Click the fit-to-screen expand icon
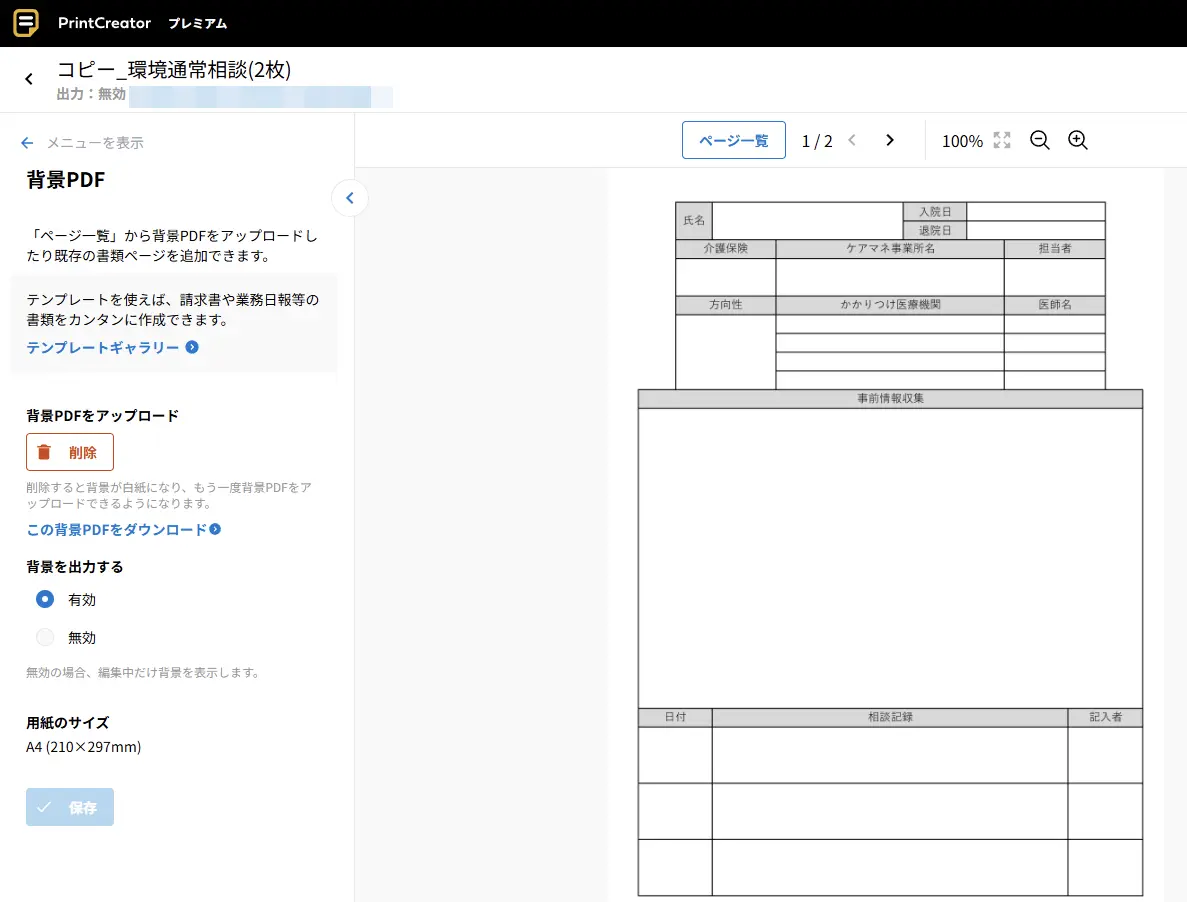The height and width of the screenshot is (902, 1187). point(1002,141)
